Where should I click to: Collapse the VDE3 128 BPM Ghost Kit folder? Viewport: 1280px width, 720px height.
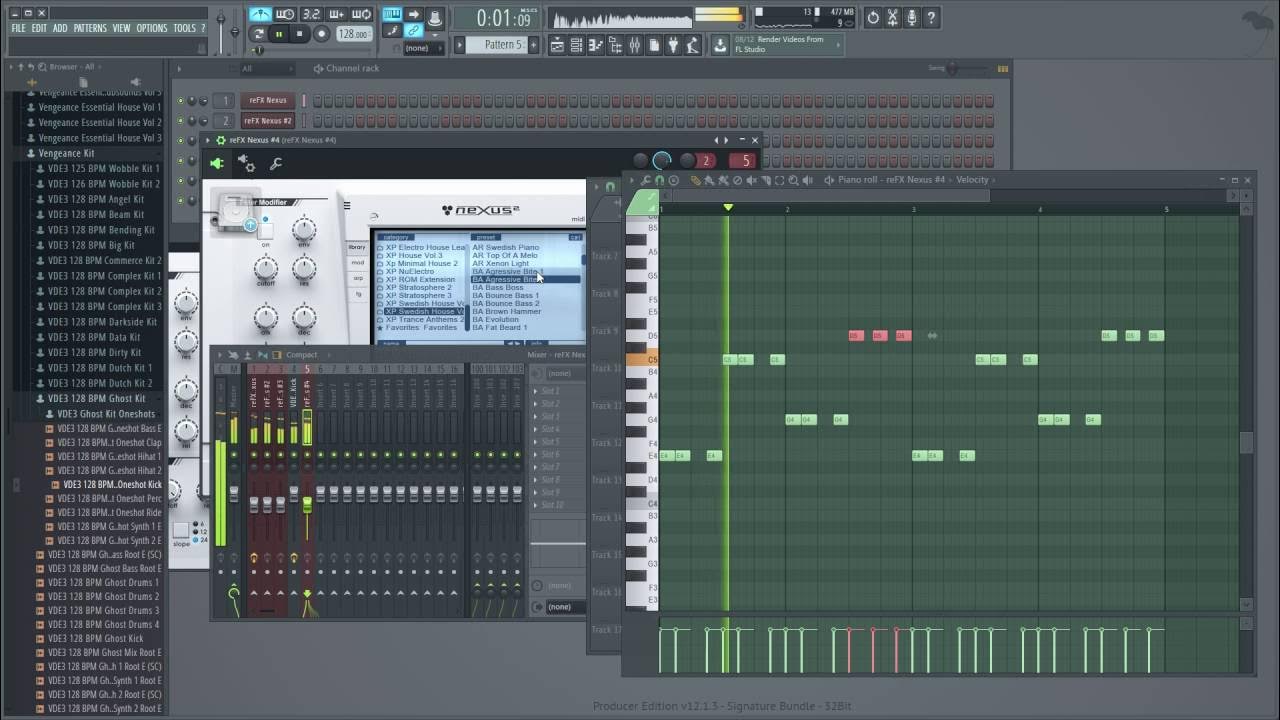[96, 398]
